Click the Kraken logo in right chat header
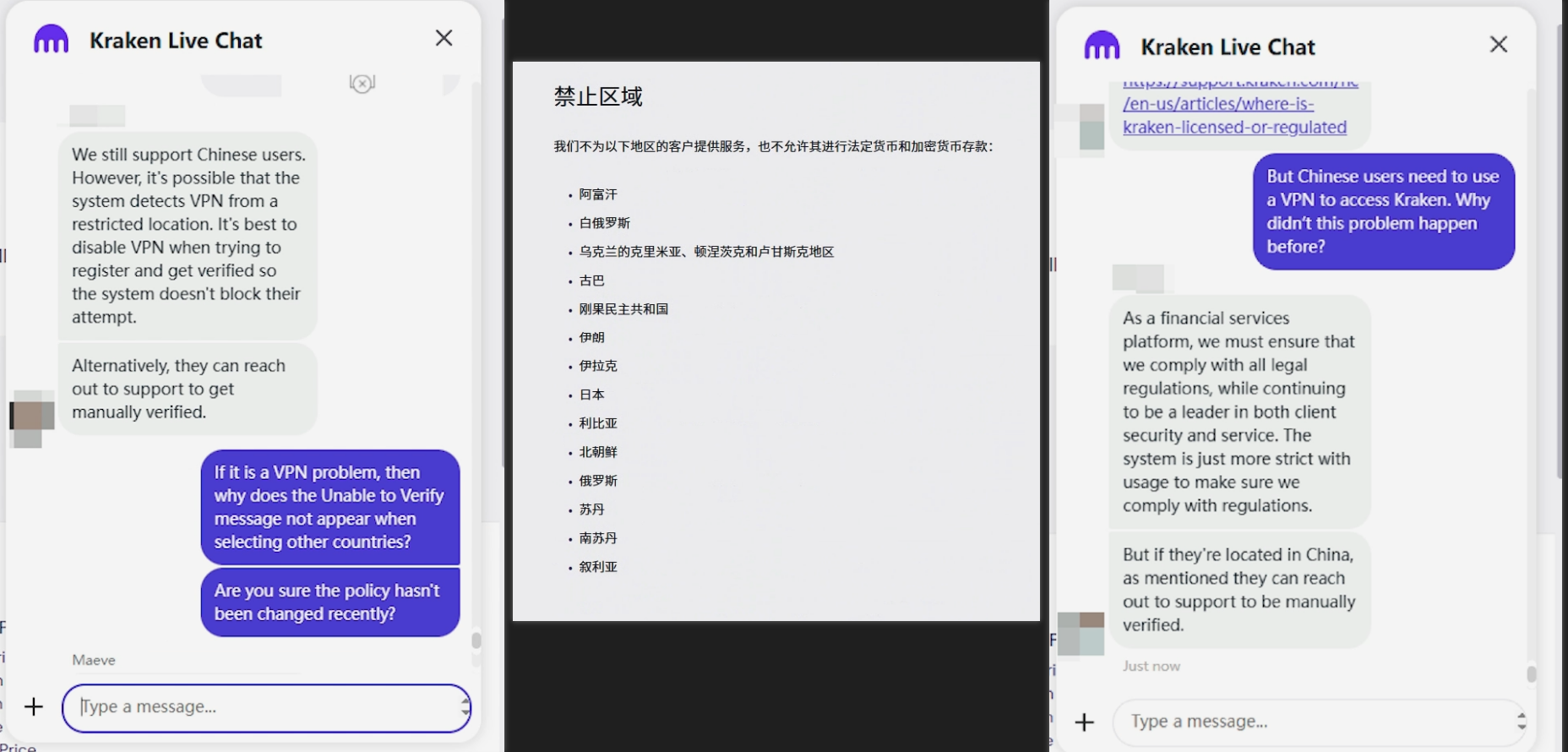1568x752 pixels. 1102,46
